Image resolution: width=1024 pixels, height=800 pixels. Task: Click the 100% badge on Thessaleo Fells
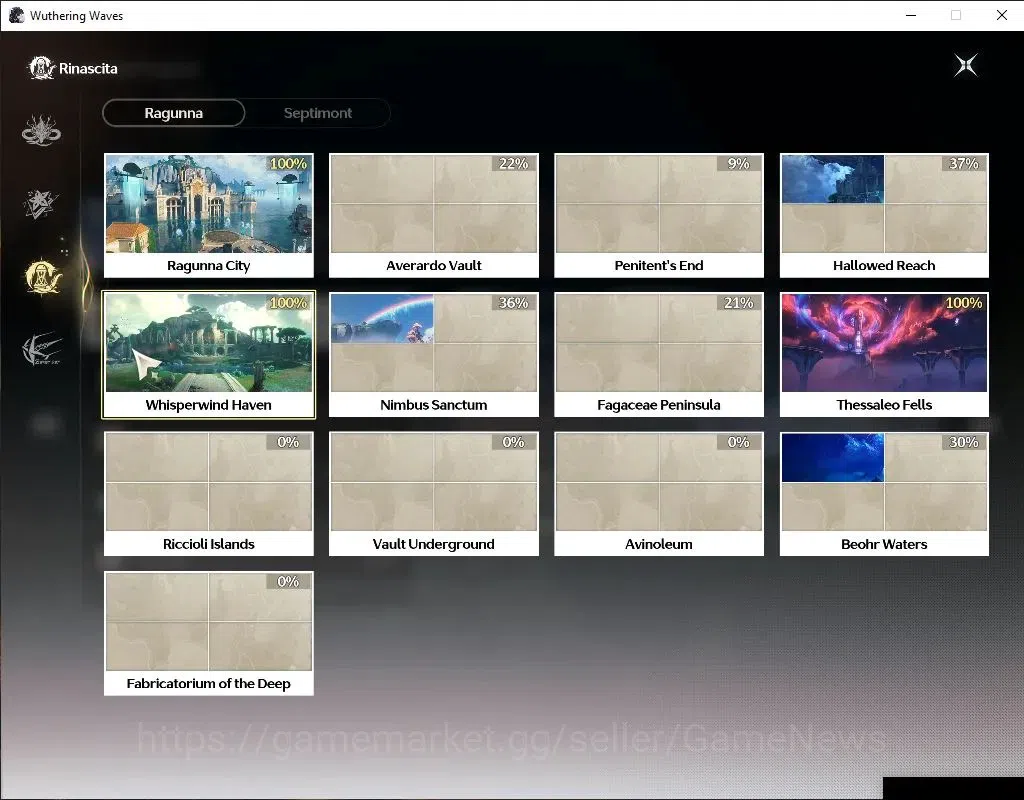(x=964, y=302)
